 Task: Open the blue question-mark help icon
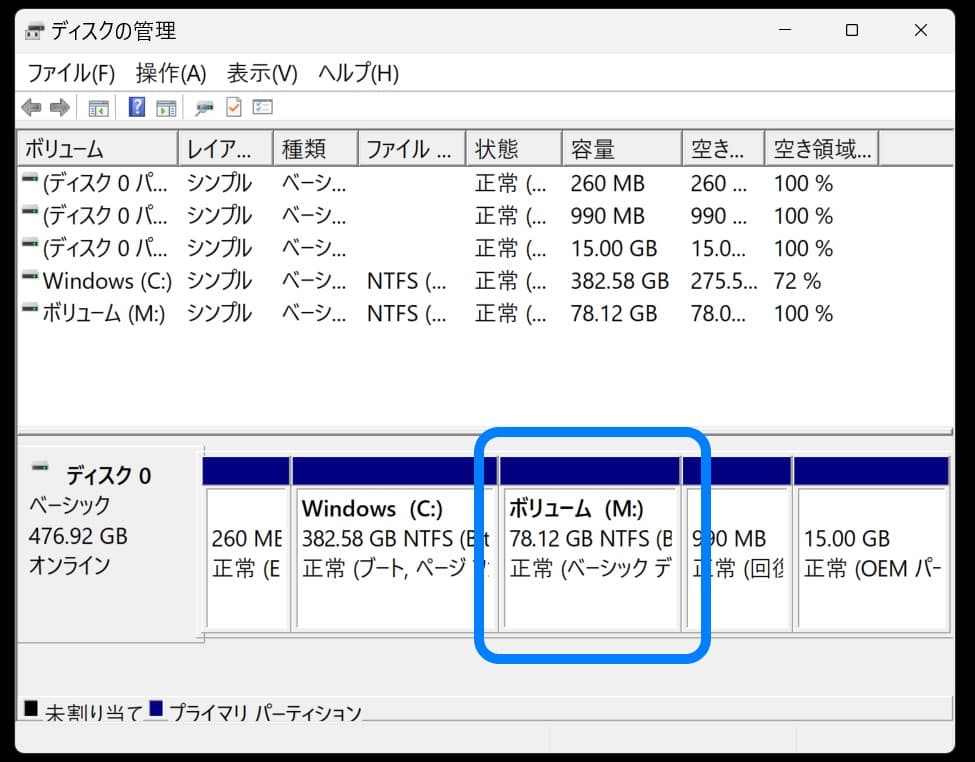tap(136, 108)
